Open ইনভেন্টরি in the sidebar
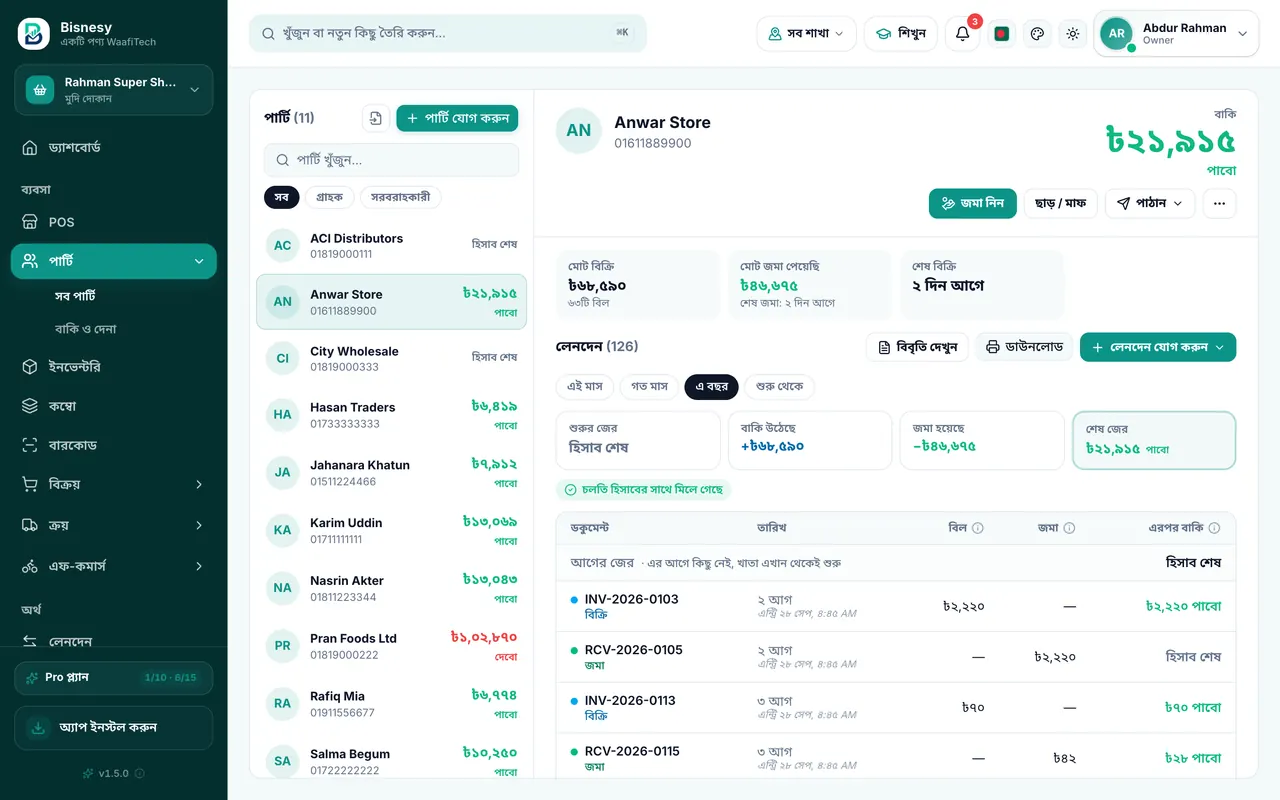 click(113, 367)
